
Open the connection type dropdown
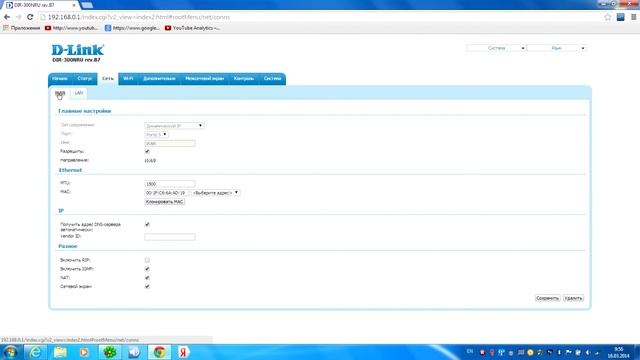[174, 126]
